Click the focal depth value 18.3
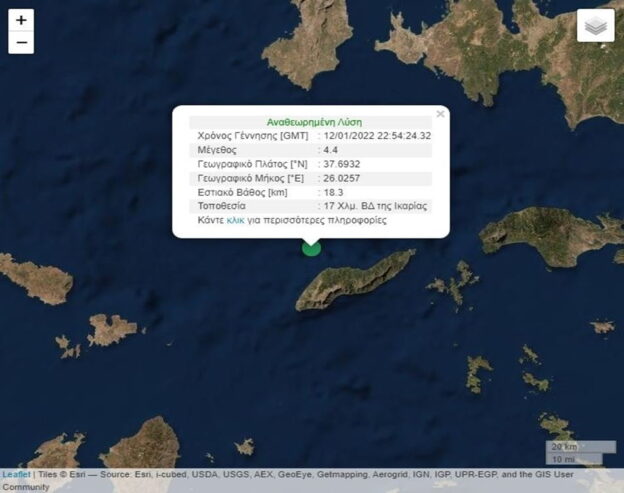Viewport: 624px width, 493px height. [x=332, y=191]
